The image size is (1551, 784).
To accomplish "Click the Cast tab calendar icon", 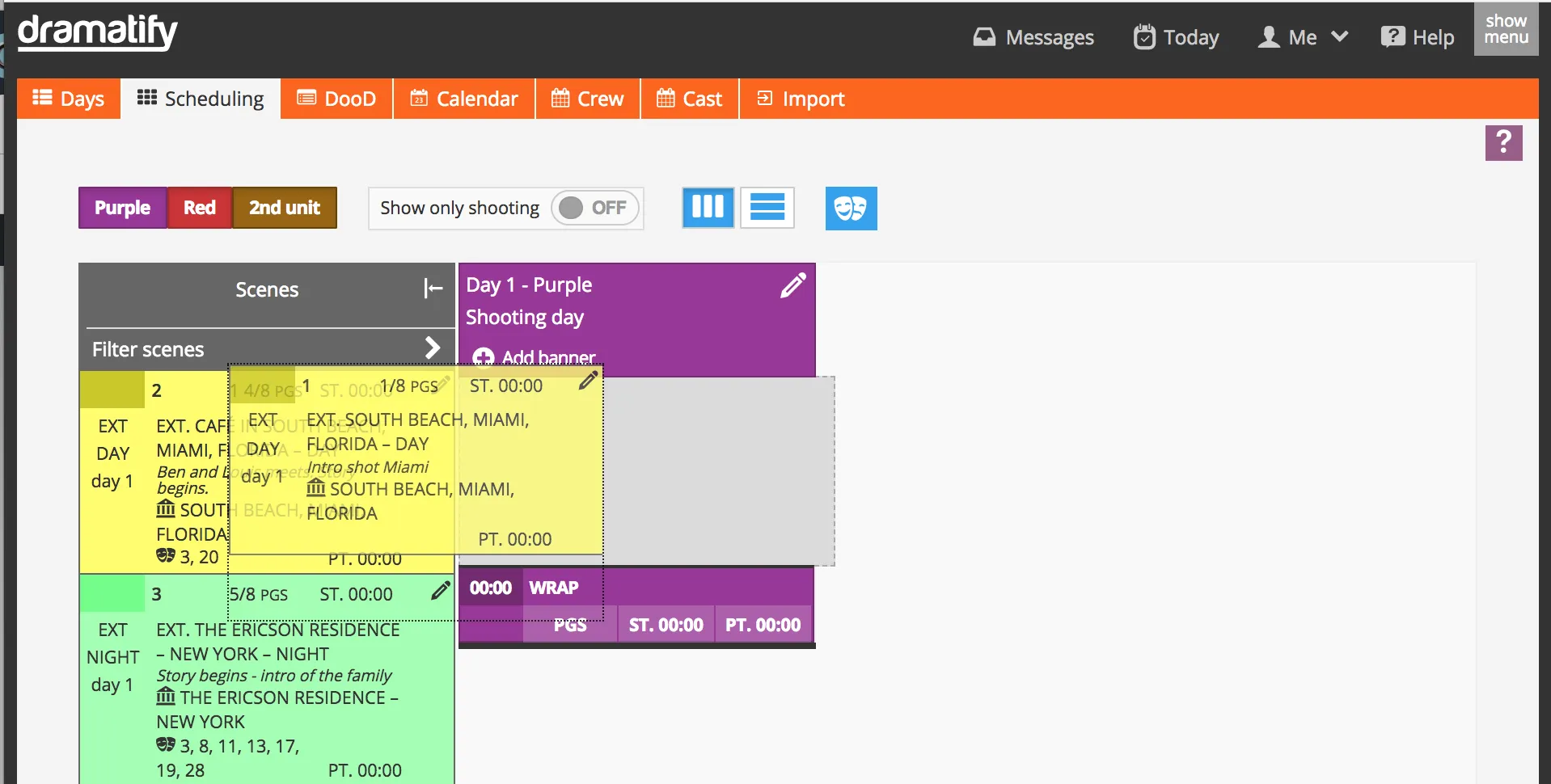I will point(666,98).
